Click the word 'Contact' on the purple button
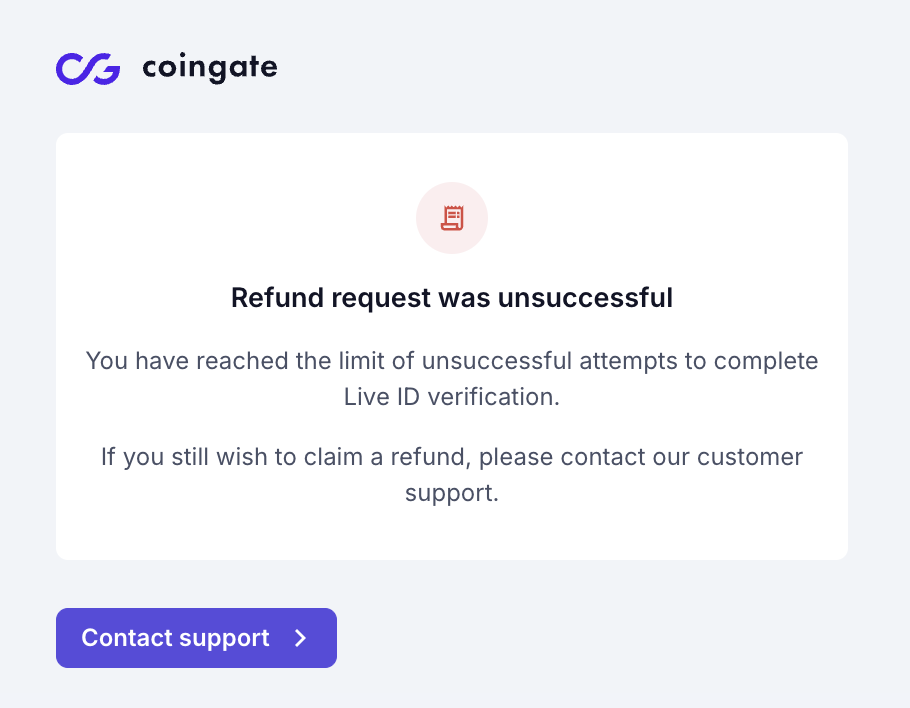The width and height of the screenshot is (910, 708). click(x=127, y=638)
